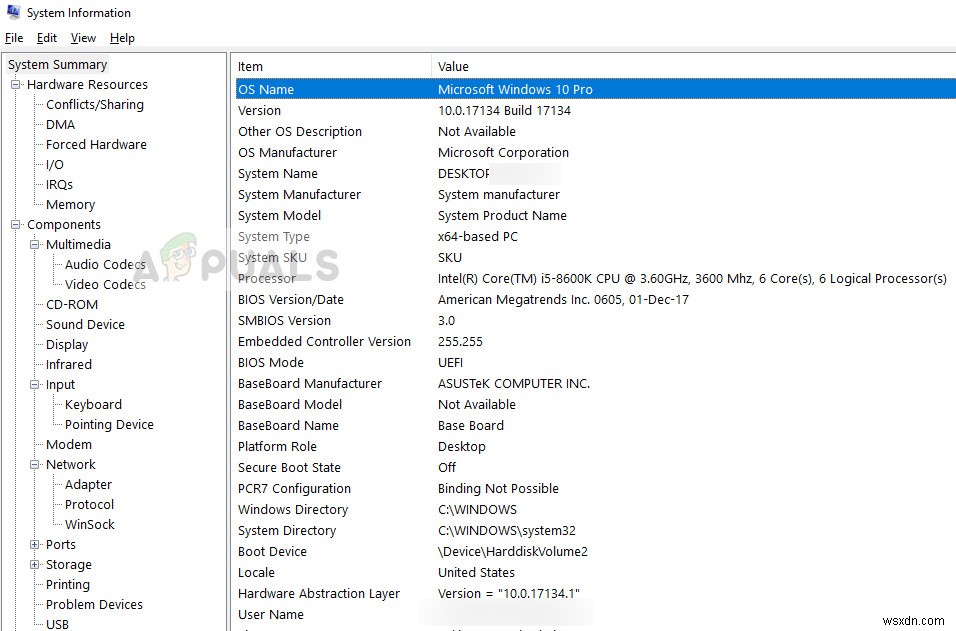This screenshot has height=631, width=956.
Task: Select the Other OS Description row
Action: tap(596, 132)
